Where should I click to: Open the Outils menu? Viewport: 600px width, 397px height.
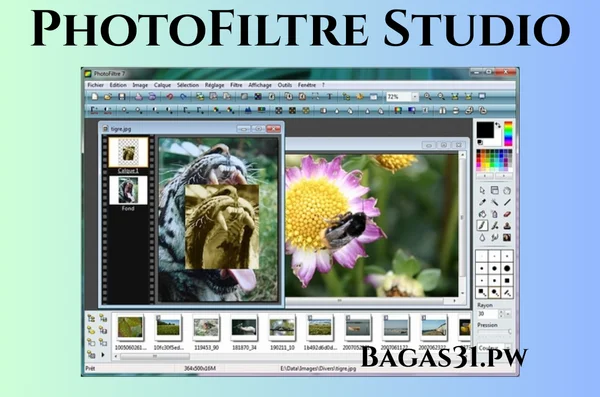tap(285, 85)
